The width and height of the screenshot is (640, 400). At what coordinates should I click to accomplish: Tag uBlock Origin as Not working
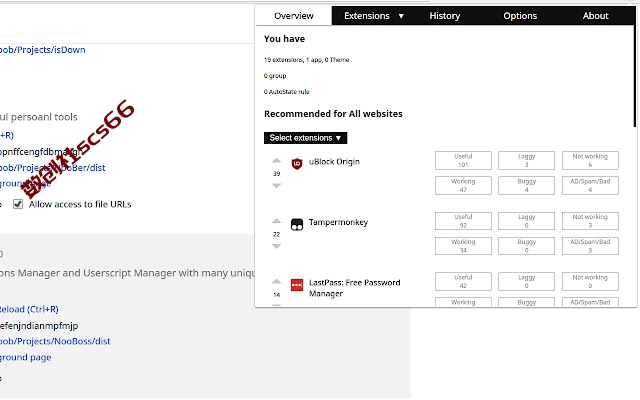tap(590, 160)
